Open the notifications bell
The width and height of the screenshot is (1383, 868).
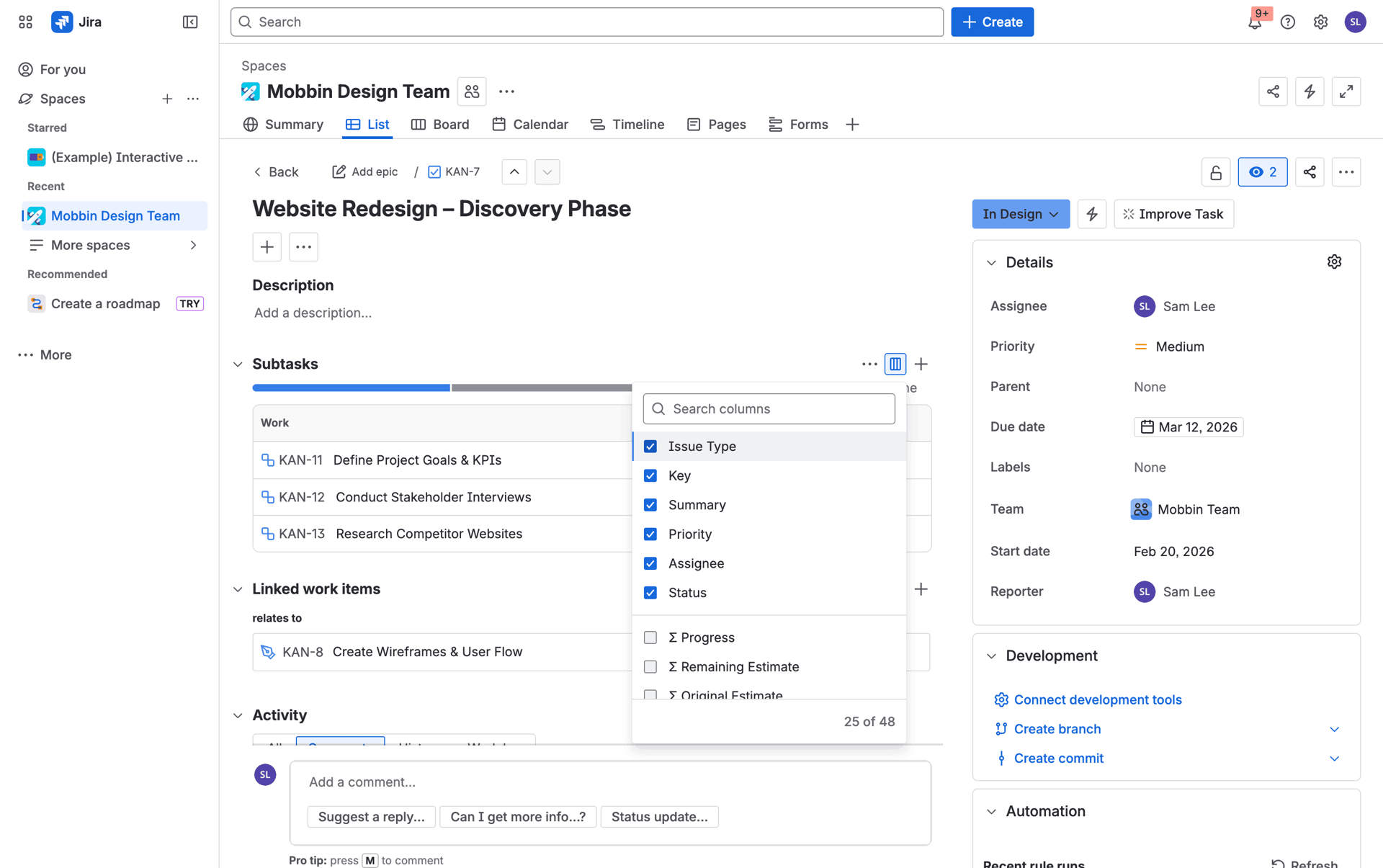click(1255, 22)
